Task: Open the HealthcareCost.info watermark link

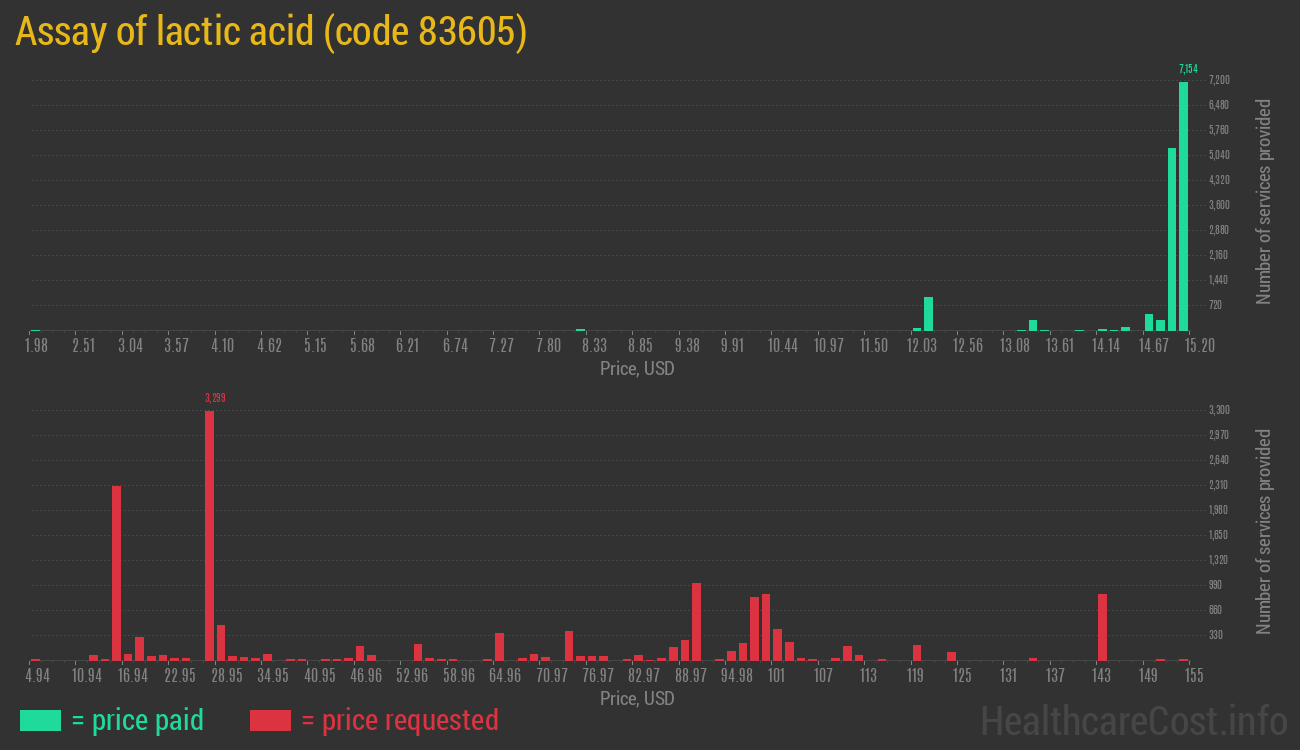Action: [x=1133, y=720]
